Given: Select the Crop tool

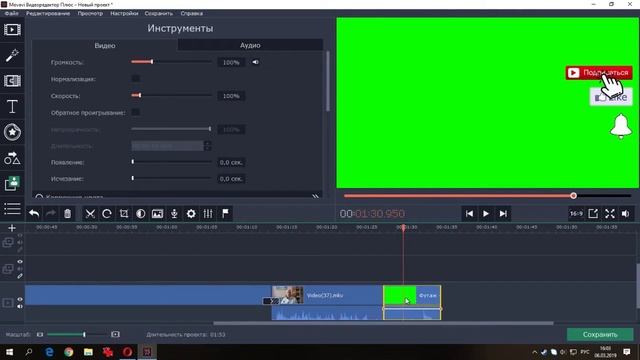Looking at the screenshot, I should (x=124, y=213).
